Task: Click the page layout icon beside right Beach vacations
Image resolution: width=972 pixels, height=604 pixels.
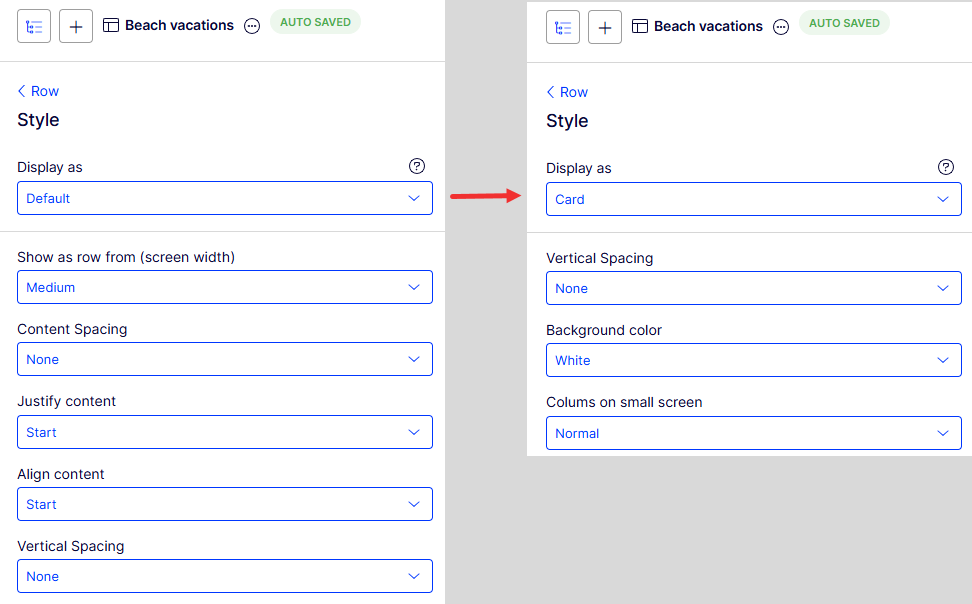Action: 640,26
